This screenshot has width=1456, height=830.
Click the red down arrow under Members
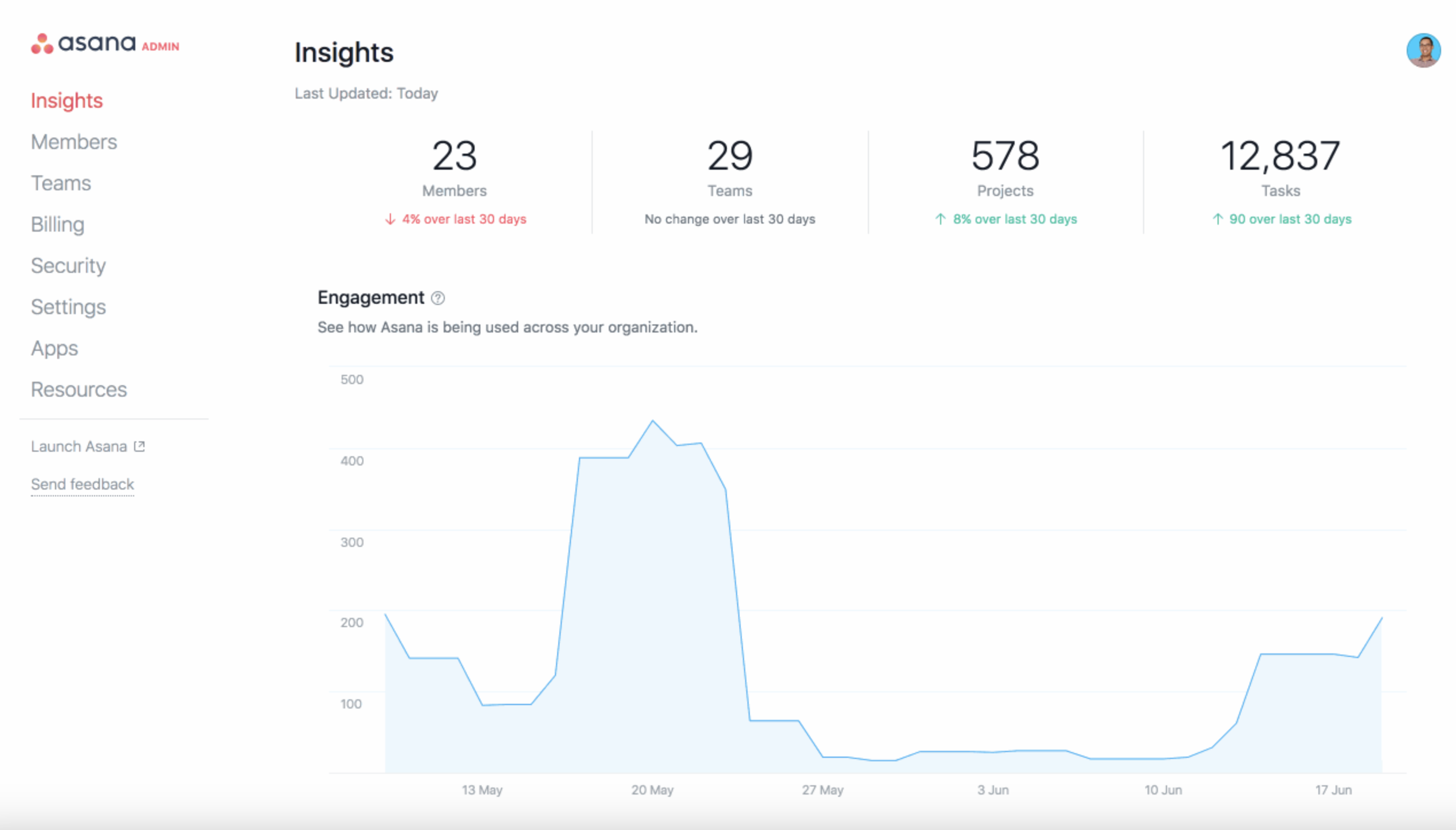tap(390, 220)
